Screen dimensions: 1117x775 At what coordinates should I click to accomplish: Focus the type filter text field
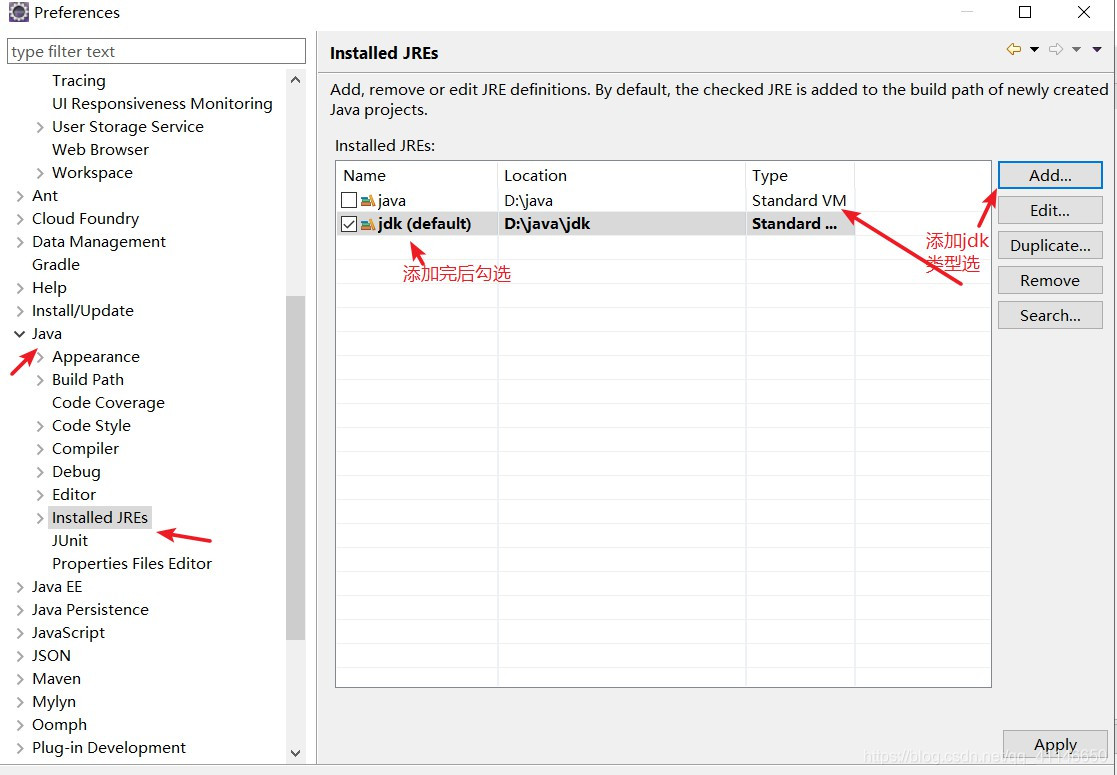157,51
